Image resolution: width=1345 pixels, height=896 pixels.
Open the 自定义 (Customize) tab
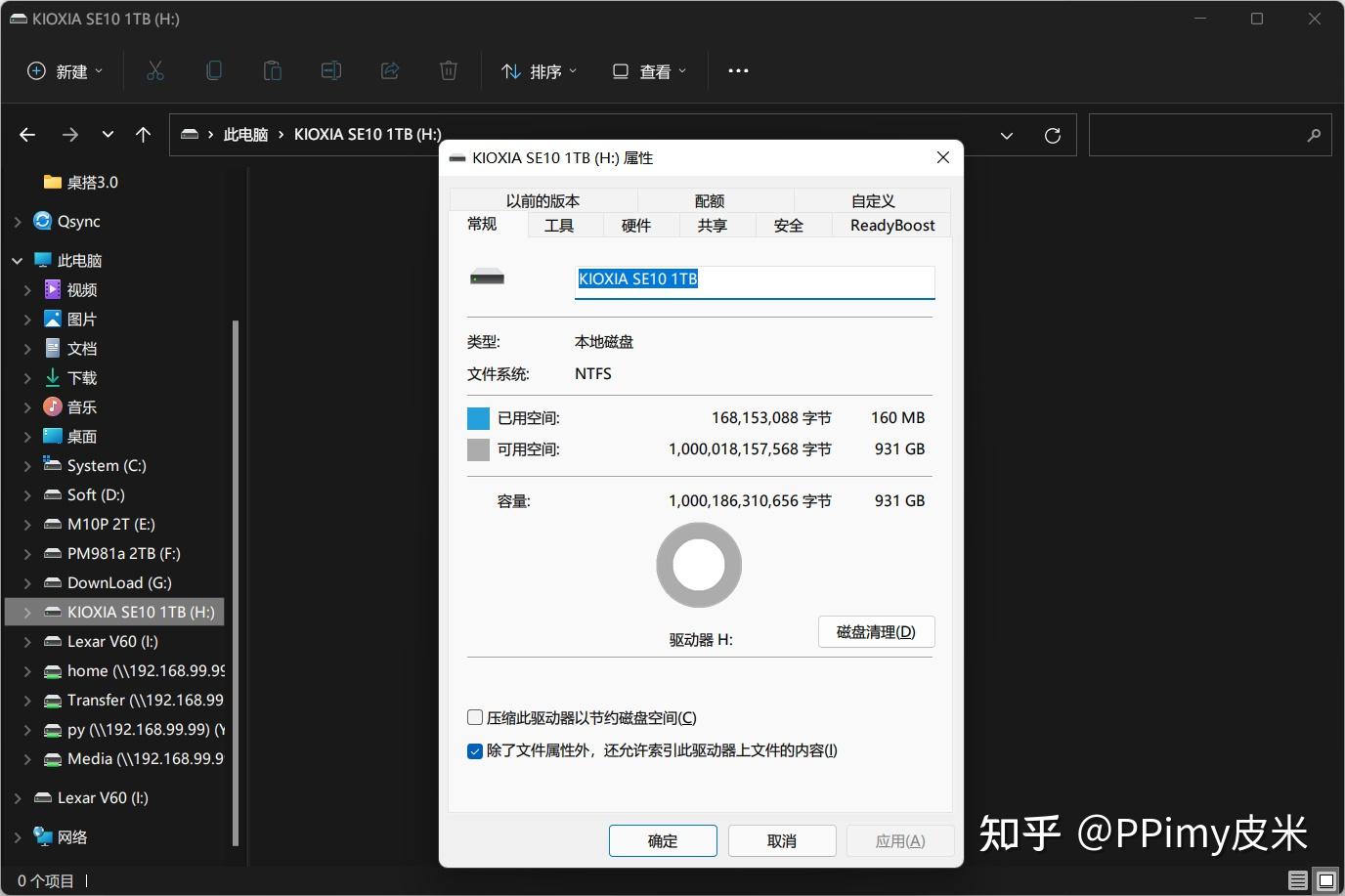click(873, 200)
